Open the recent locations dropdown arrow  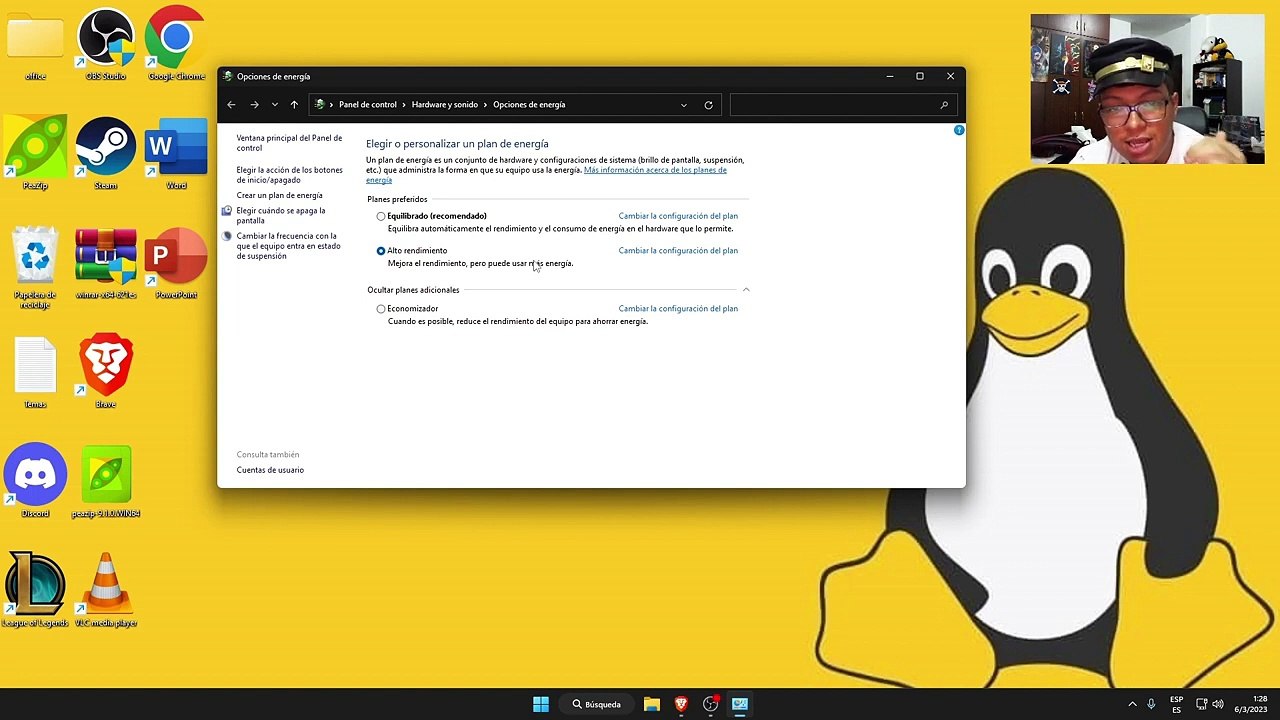[x=274, y=104]
